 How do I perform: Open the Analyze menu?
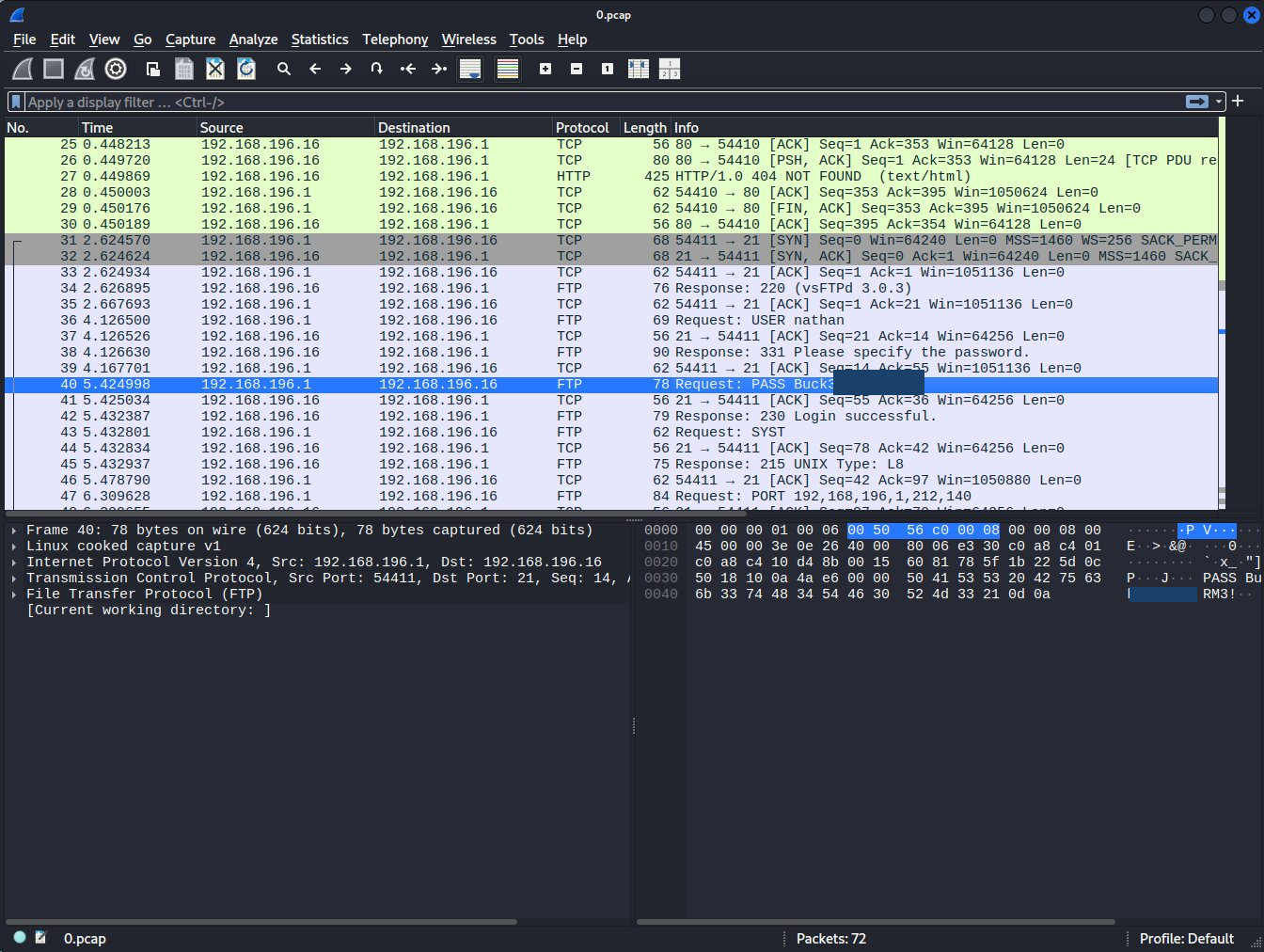(x=254, y=40)
